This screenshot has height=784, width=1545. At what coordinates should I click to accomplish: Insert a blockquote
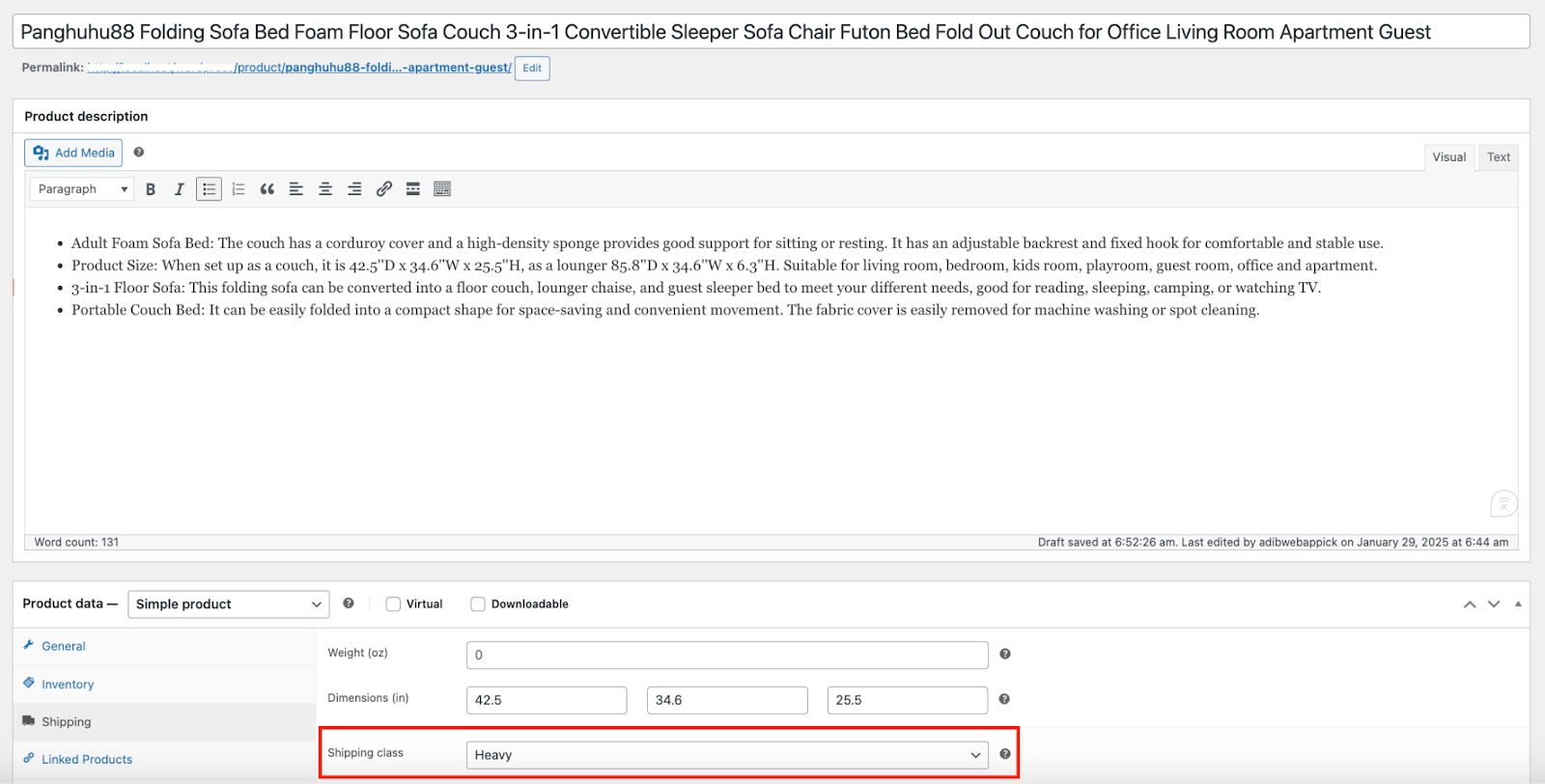267,189
